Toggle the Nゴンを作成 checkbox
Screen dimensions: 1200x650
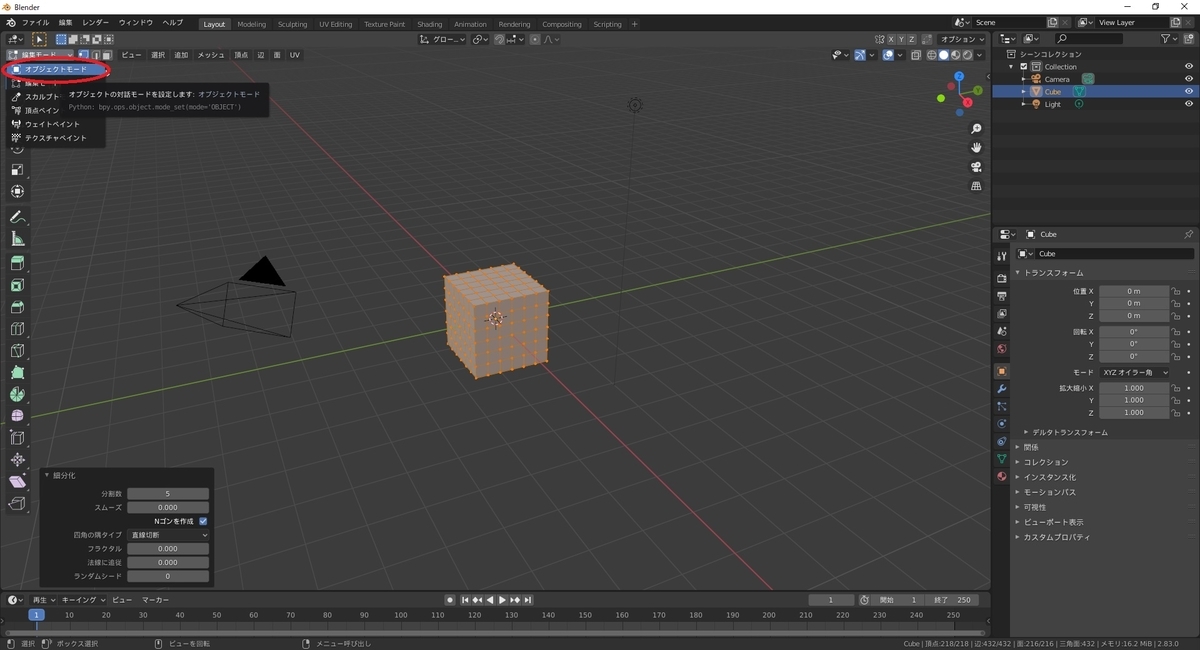coord(203,521)
